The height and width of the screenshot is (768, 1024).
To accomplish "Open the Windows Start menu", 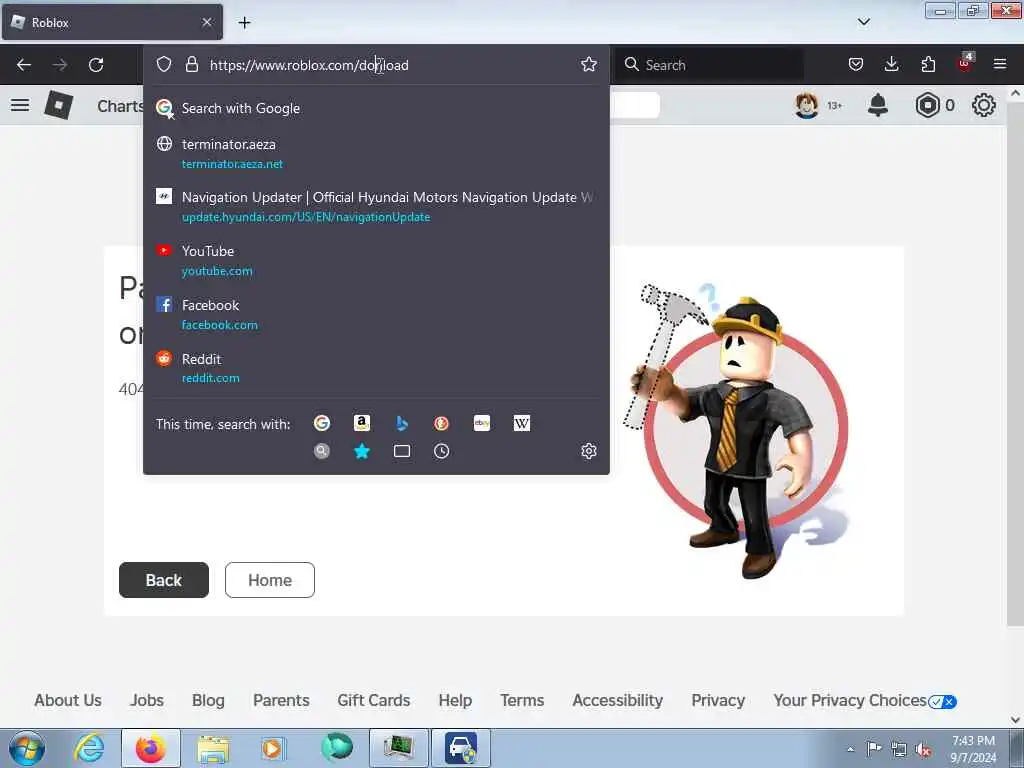I will coord(27,748).
